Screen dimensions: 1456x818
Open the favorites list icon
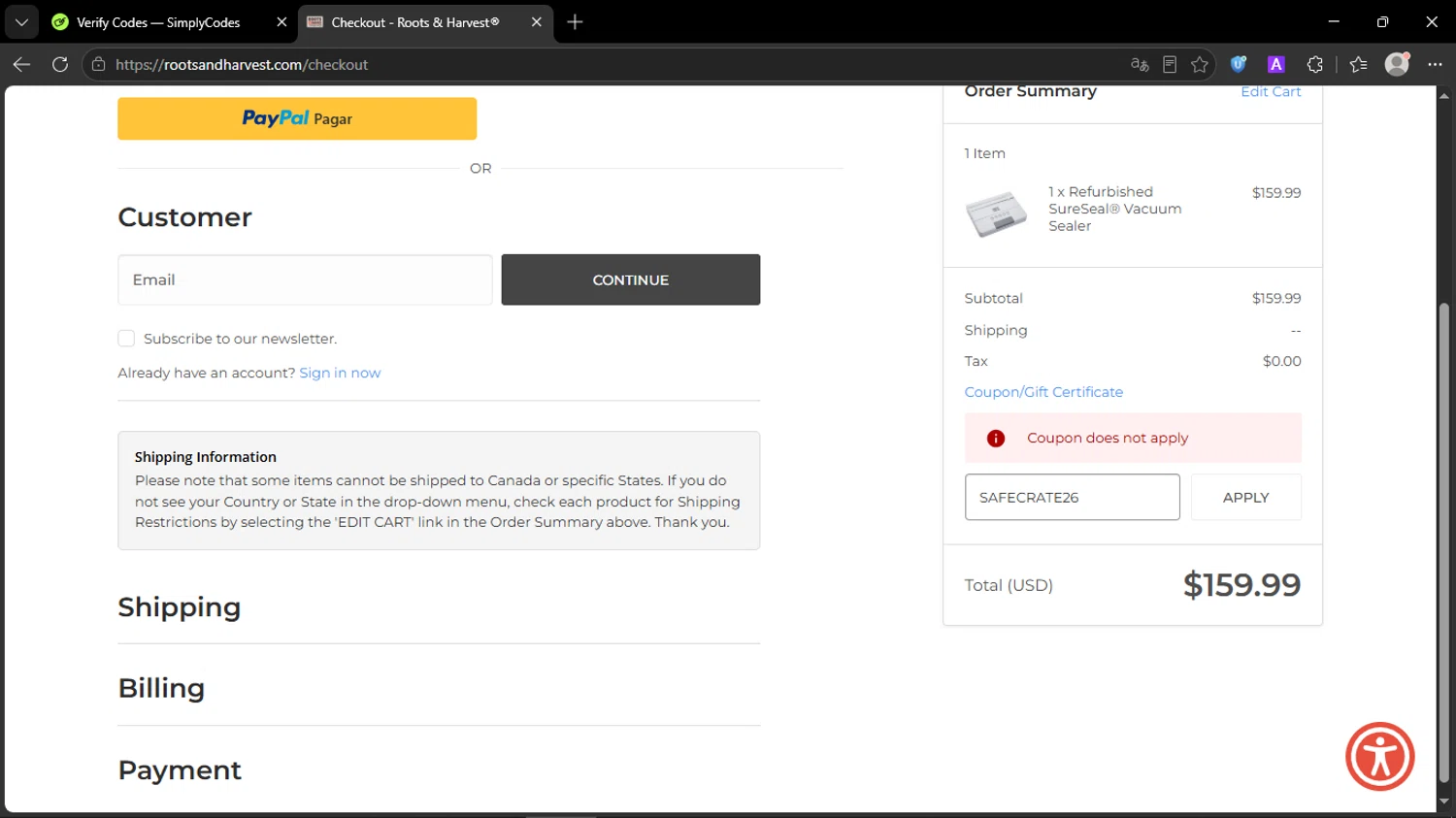point(1358,64)
